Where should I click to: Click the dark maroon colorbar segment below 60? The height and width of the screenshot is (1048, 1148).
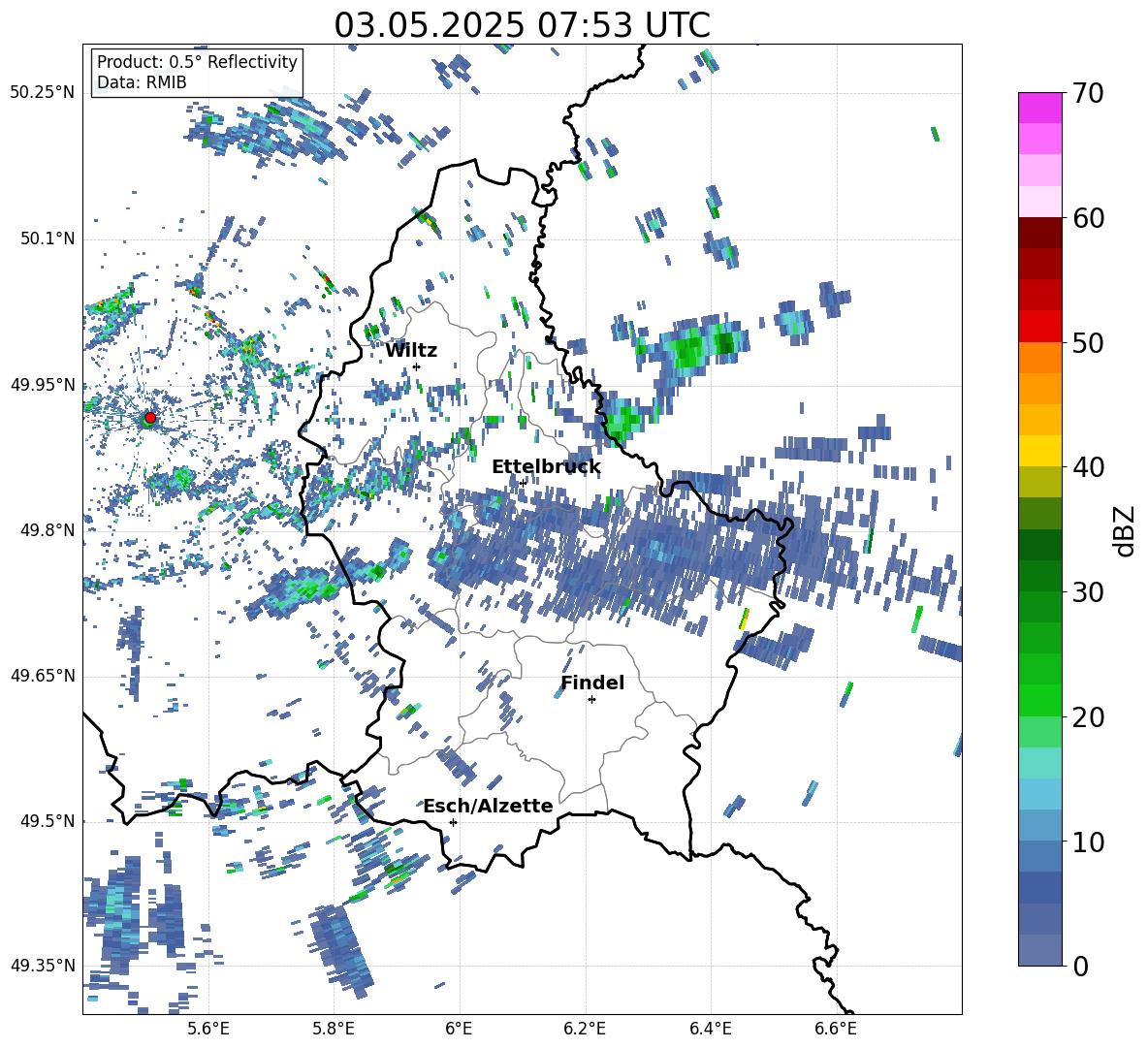tap(1039, 233)
